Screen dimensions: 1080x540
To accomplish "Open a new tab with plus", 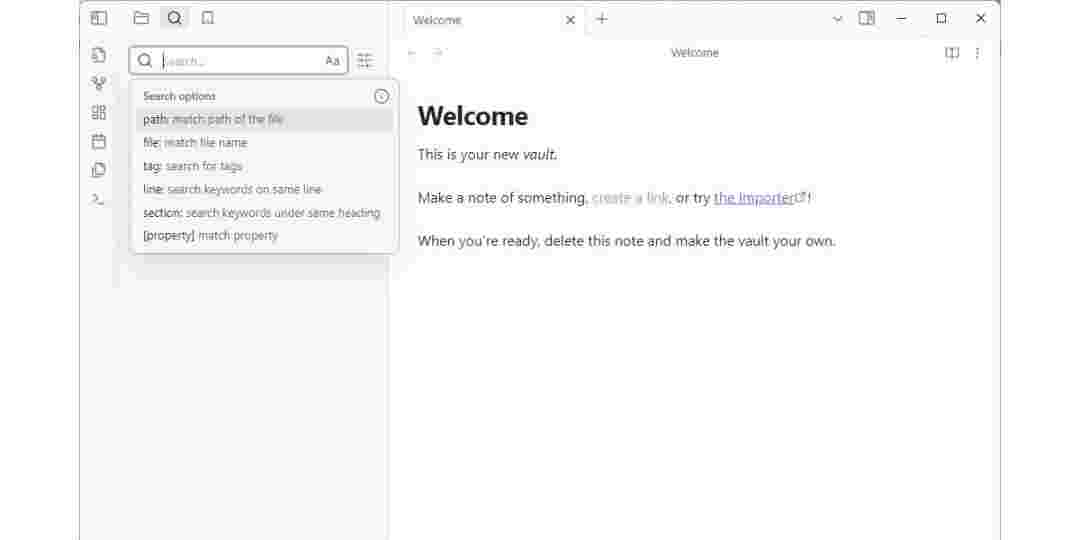I will (x=601, y=19).
